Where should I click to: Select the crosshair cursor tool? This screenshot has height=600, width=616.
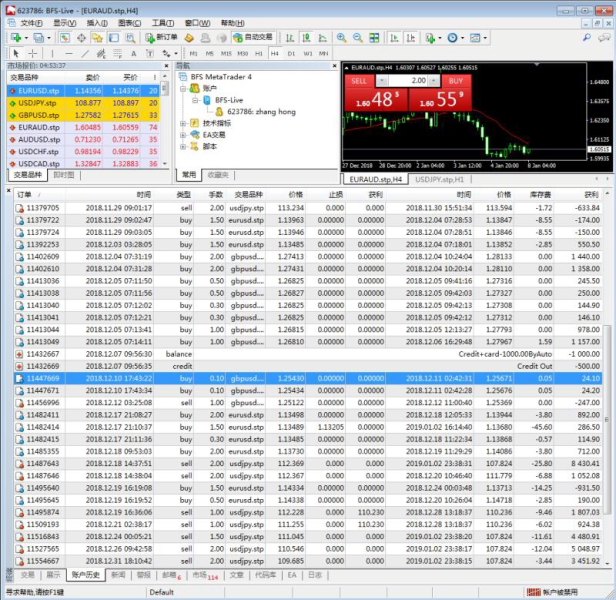click(32, 53)
